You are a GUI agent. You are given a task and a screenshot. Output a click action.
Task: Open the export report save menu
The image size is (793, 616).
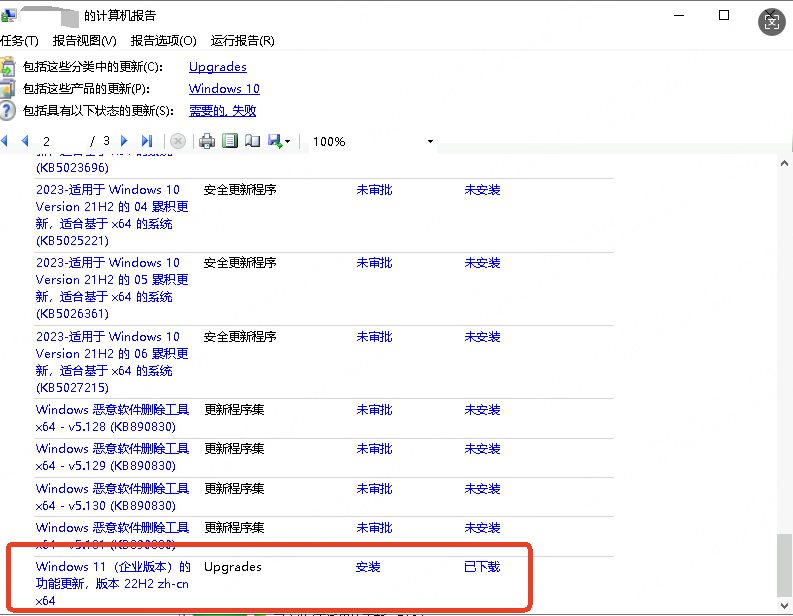(x=279, y=141)
